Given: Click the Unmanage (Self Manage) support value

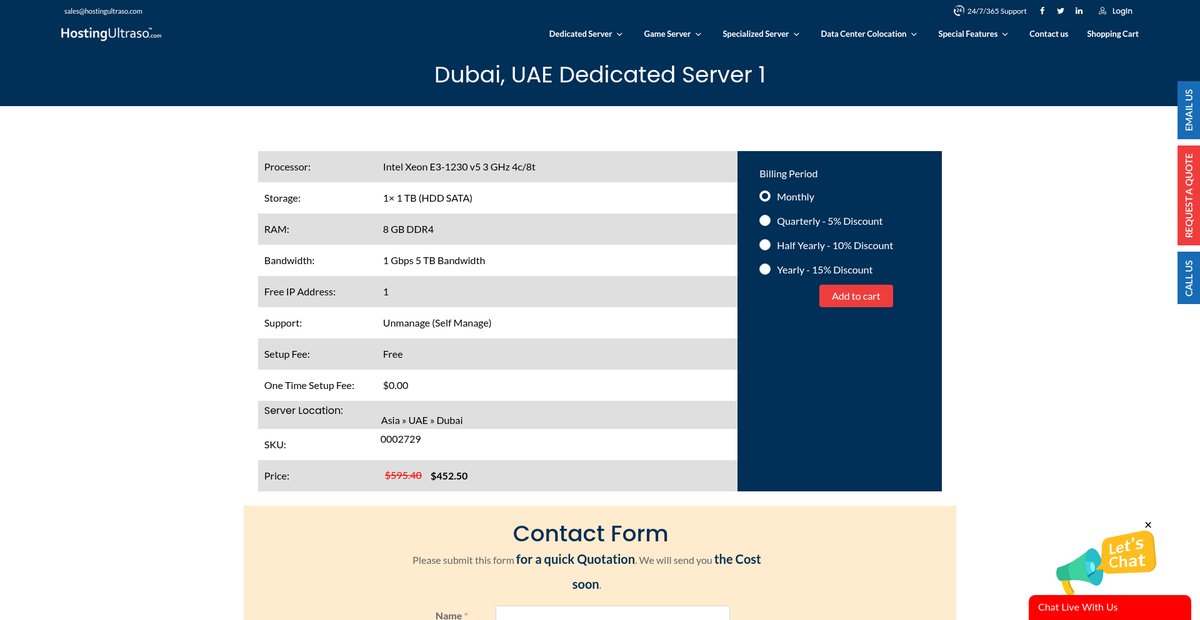Looking at the screenshot, I should (x=437, y=323).
